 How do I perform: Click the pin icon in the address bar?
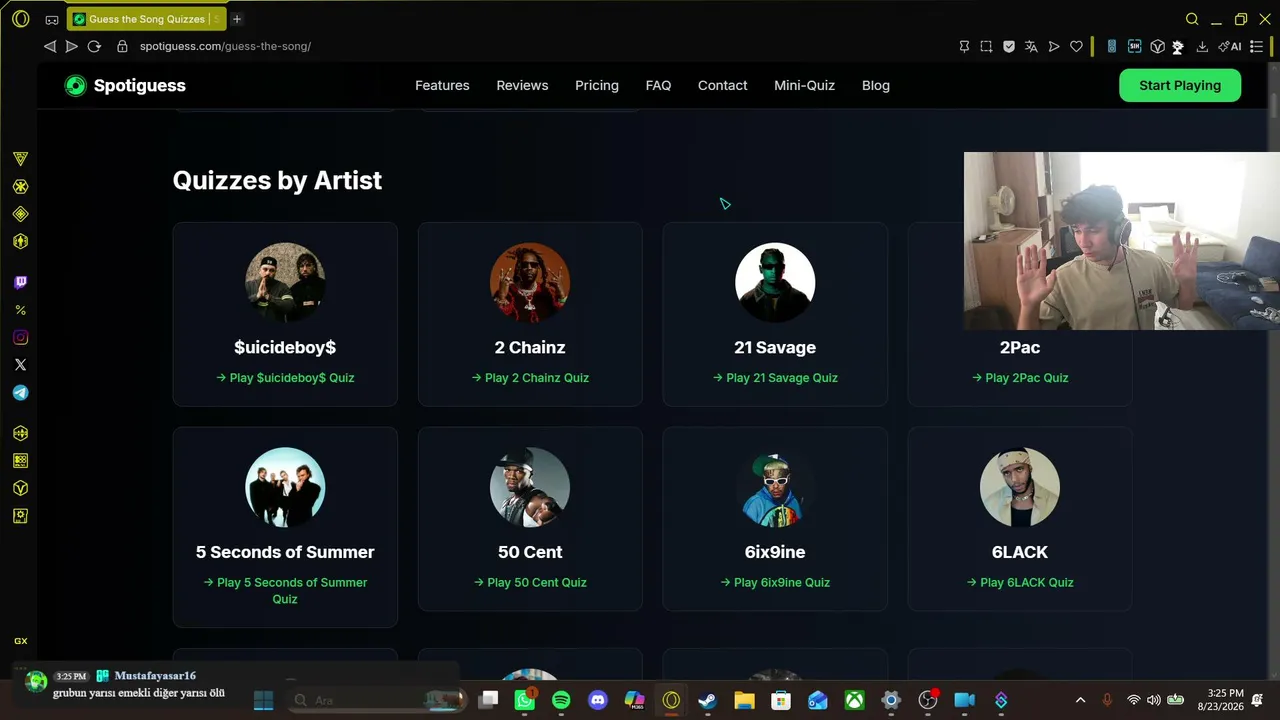pyautogui.click(x=964, y=46)
